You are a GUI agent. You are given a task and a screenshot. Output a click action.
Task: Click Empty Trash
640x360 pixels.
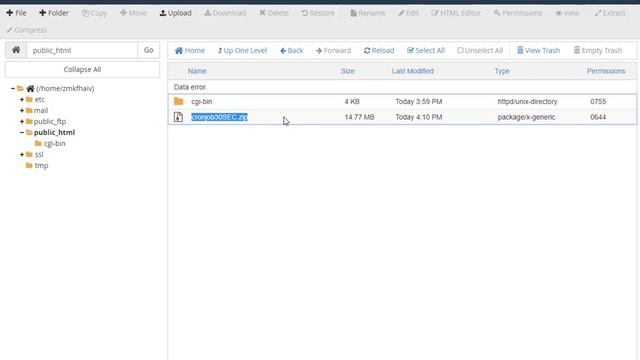[598, 51]
